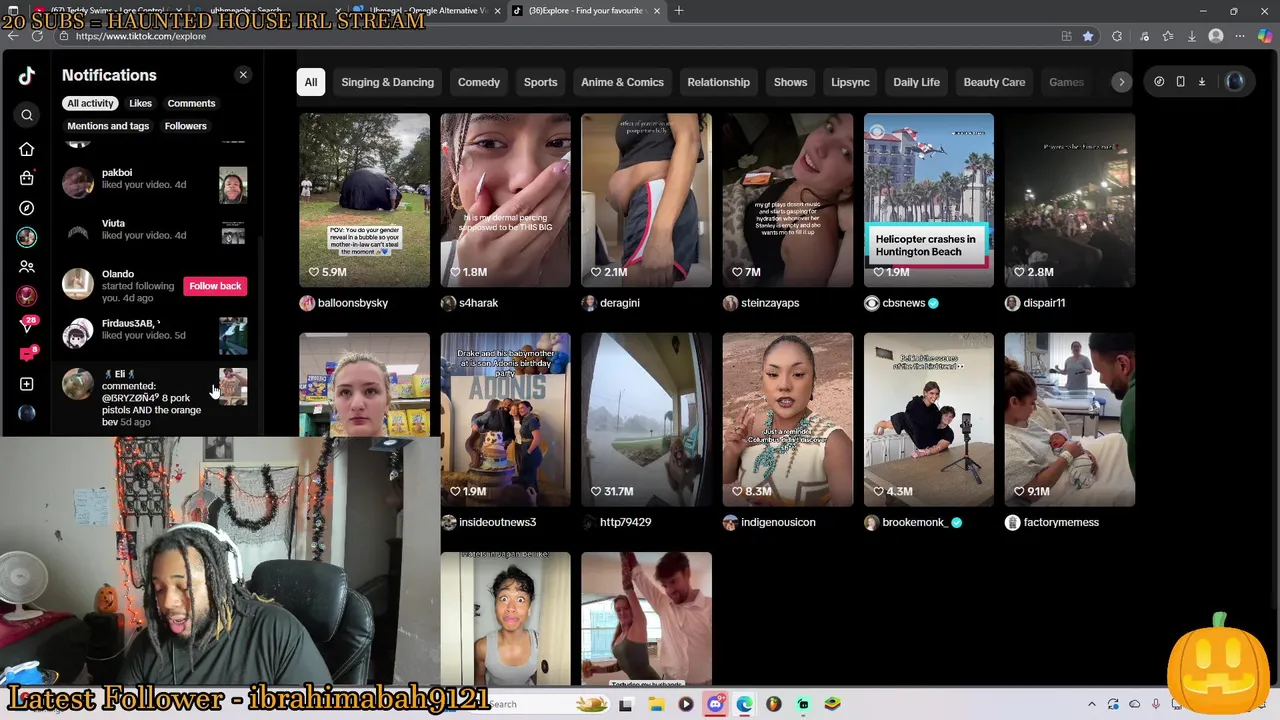The height and width of the screenshot is (720, 1280).
Task: Open the Activity inbox icon with the 8 badge
Action: [x=27, y=354]
